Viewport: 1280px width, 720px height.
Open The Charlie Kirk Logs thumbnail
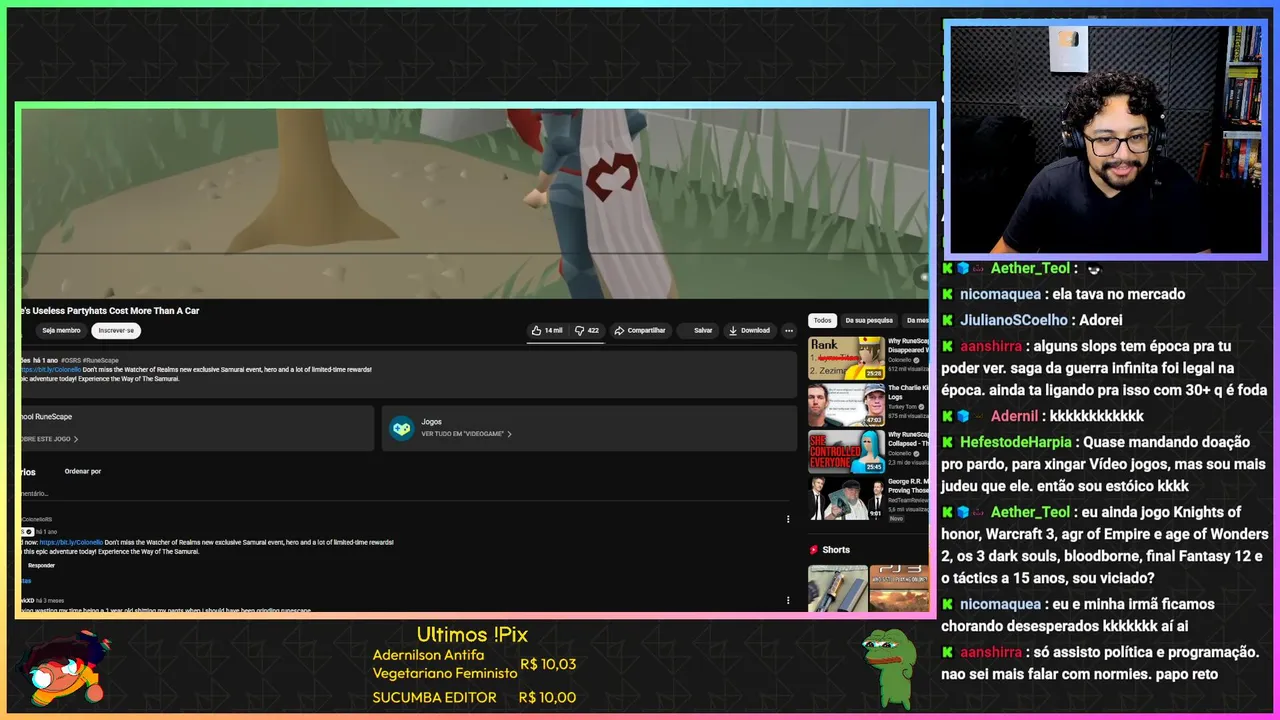pyautogui.click(x=846, y=405)
